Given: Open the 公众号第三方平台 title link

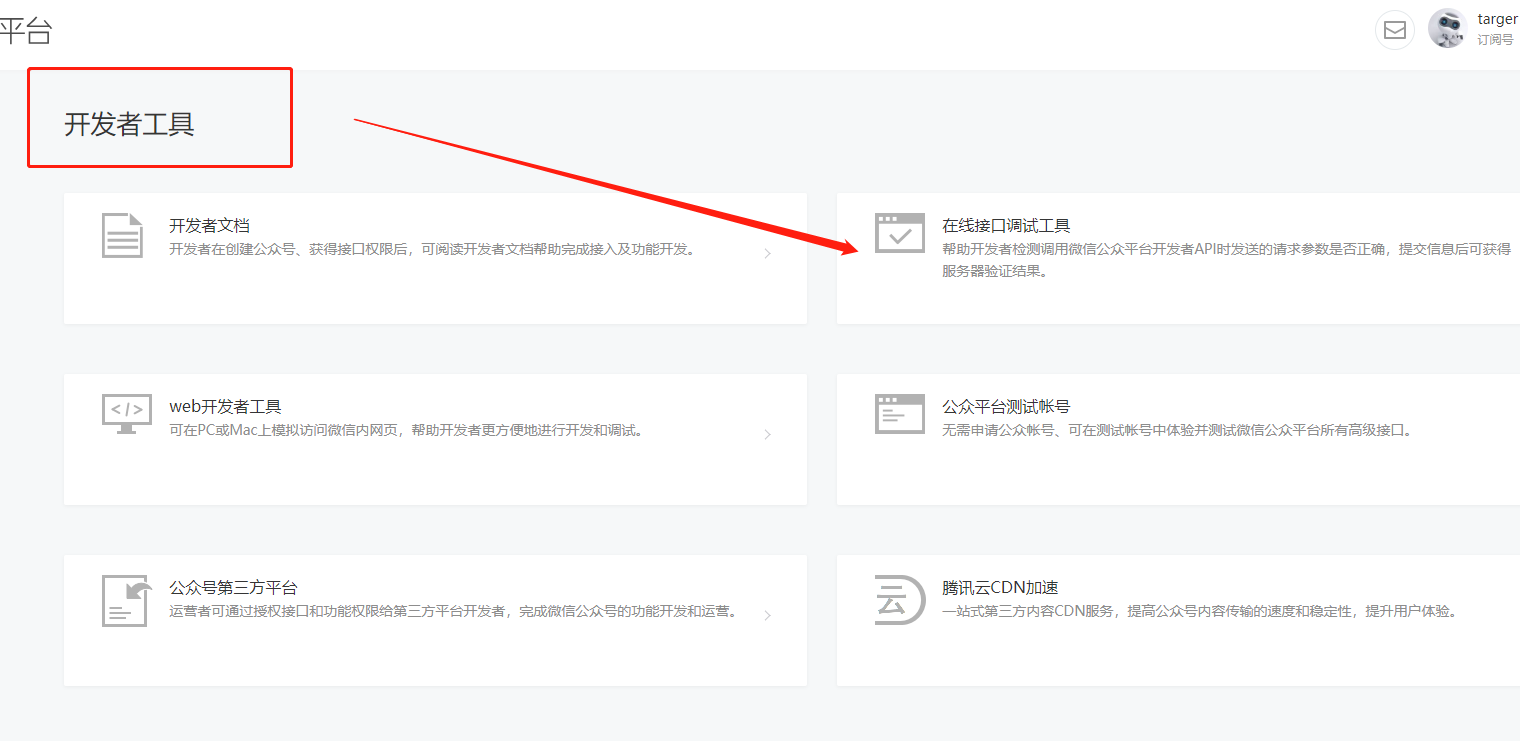Looking at the screenshot, I should [x=233, y=588].
